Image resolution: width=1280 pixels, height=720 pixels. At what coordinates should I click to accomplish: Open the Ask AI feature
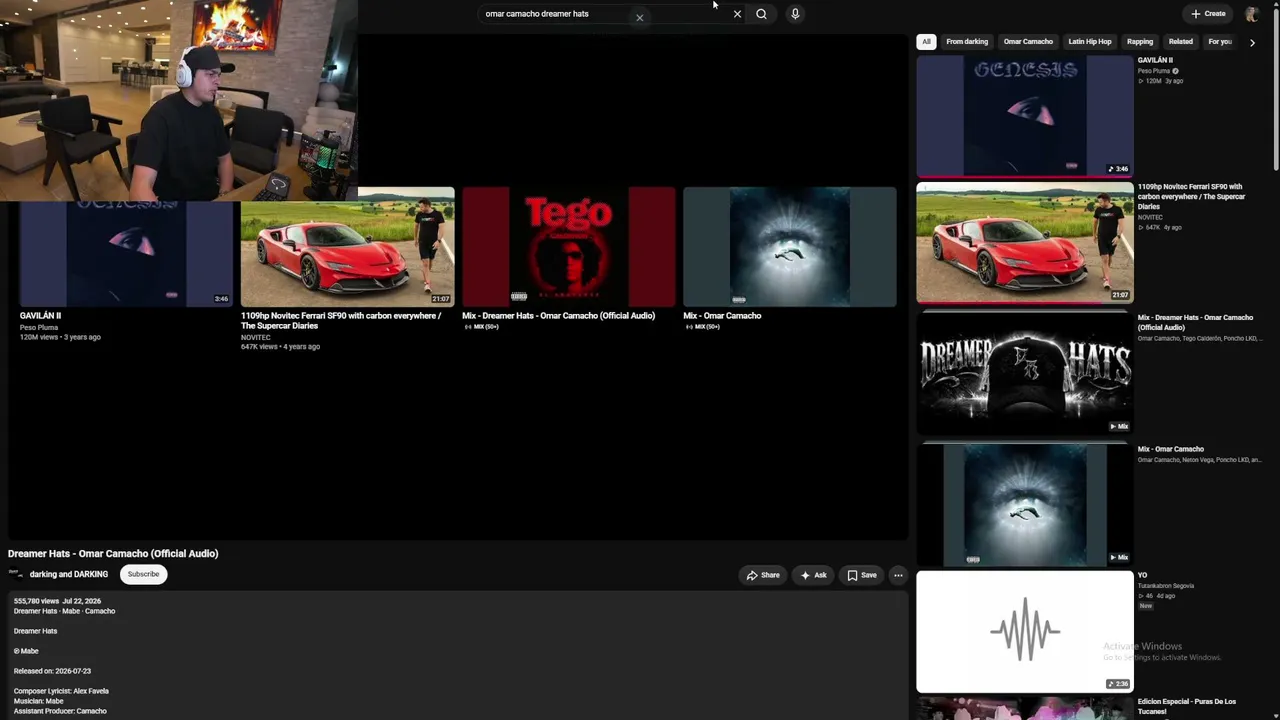click(813, 575)
